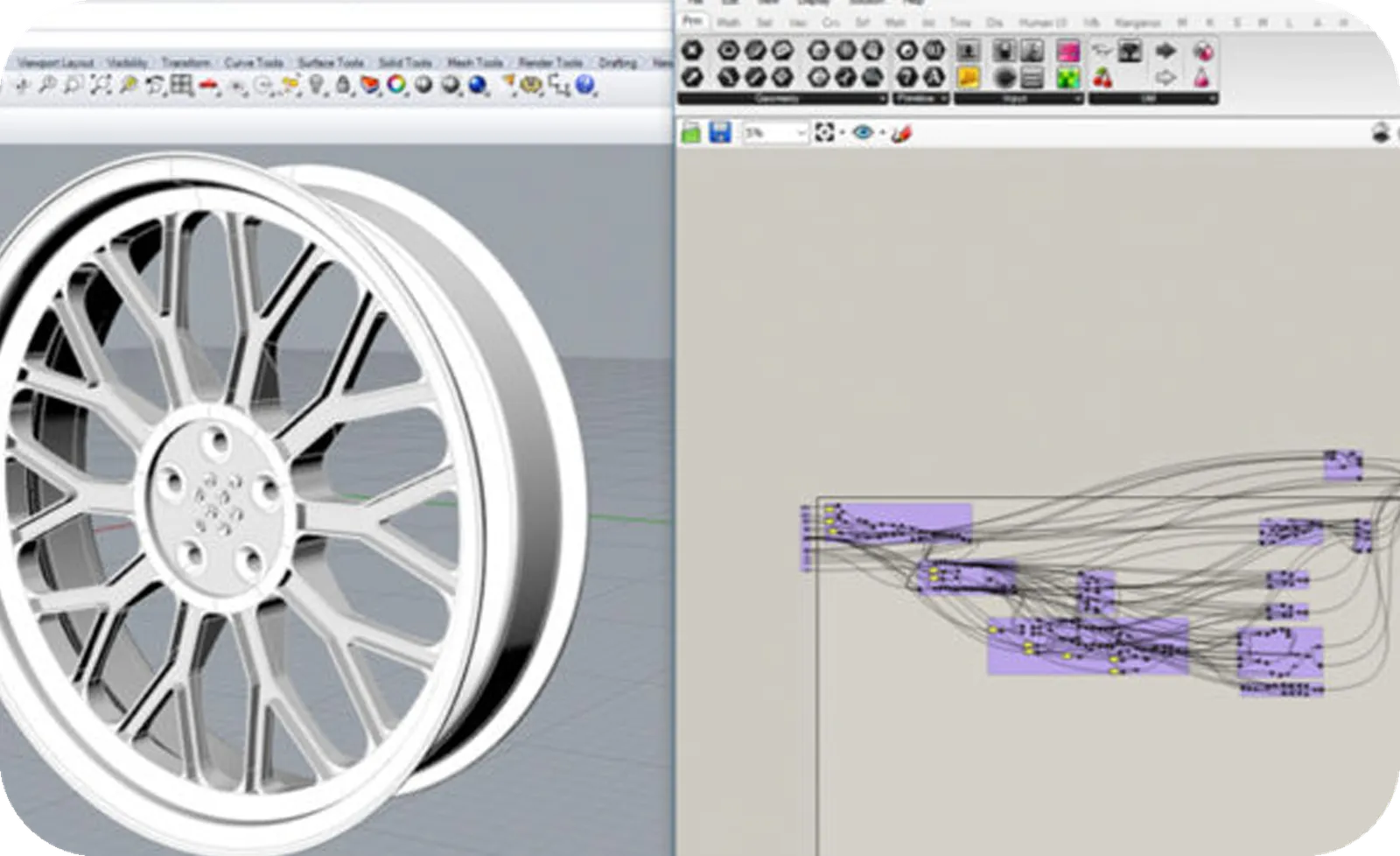Screen dimensions: 1400x856
Task: Click the Zoom Extents button on Grasshopper canvas toolbar
Action: pos(824,133)
